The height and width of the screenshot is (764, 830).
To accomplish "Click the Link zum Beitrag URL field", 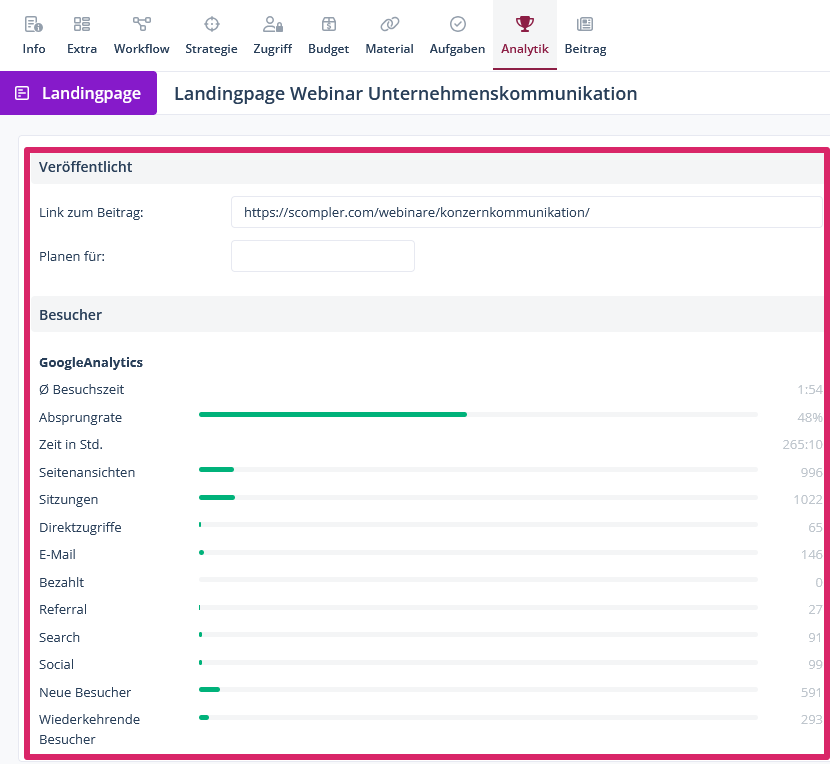I will [526, 212].
